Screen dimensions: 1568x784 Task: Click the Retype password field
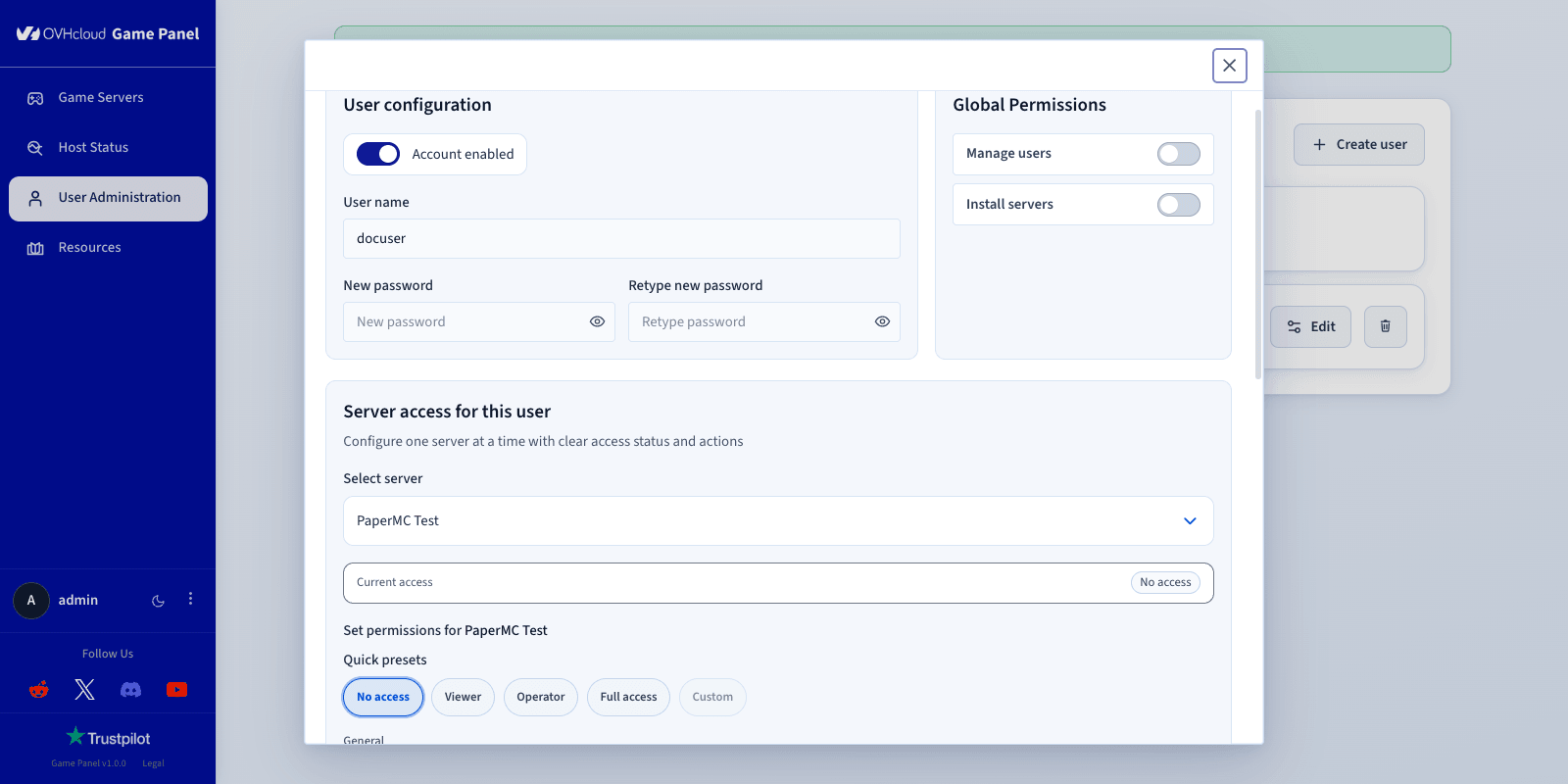[764, 321]
